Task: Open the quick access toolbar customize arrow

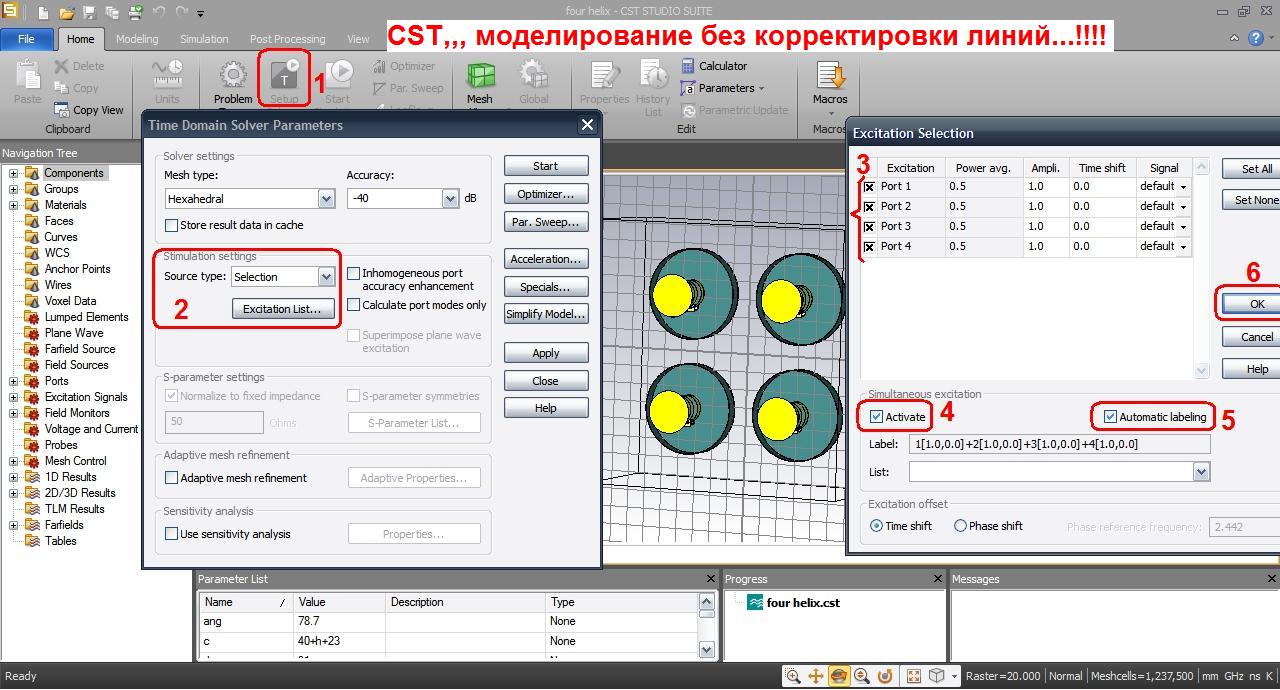Action: 201,14
